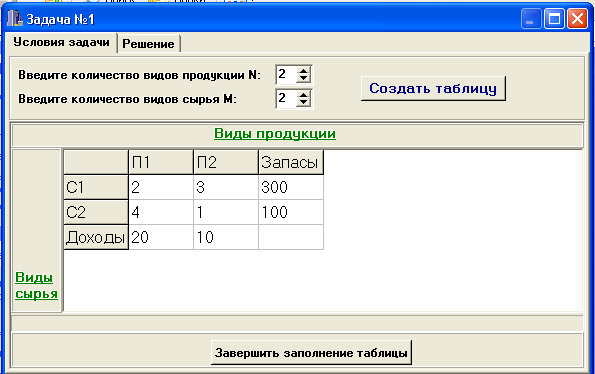Increase product types N with up arrow

303,70
